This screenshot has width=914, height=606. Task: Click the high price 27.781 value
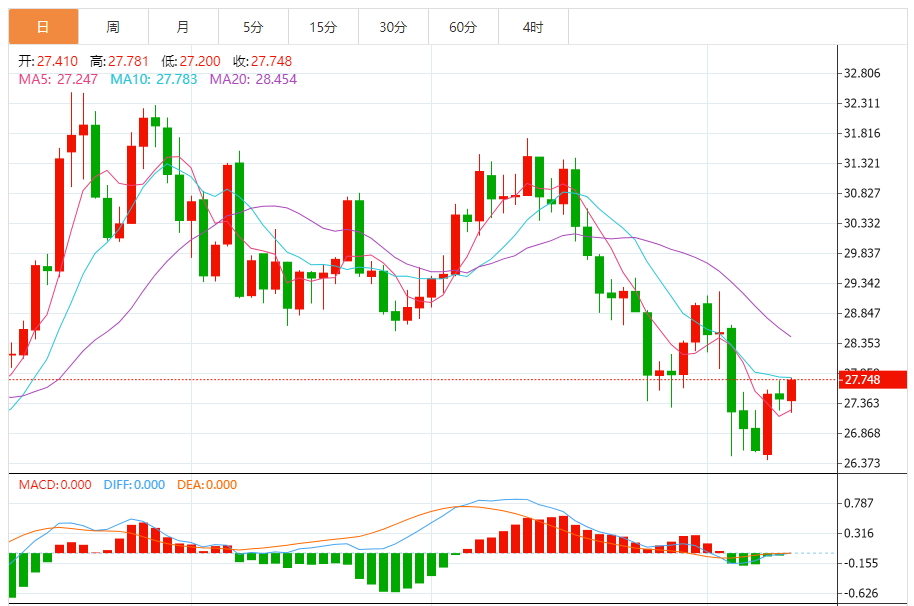pyautogui.click(x=128, y=61)
